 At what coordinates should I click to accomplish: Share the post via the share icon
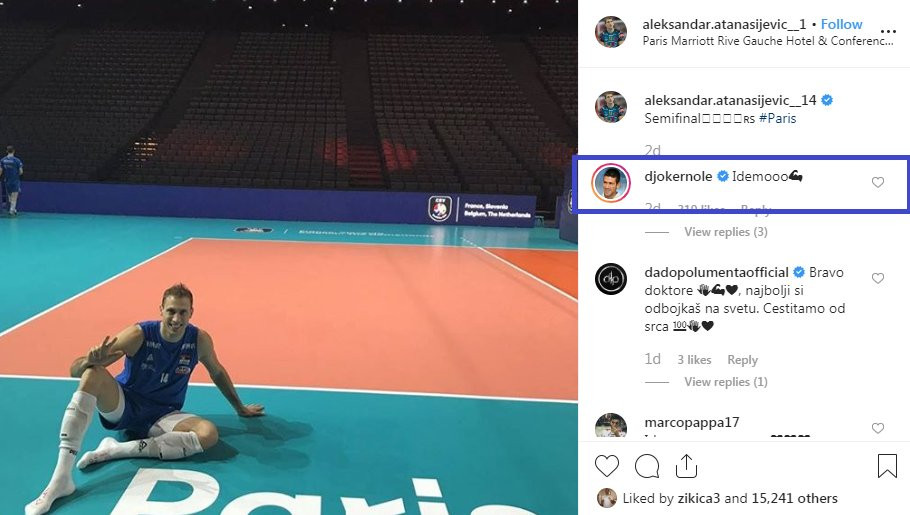coord(686,466)
